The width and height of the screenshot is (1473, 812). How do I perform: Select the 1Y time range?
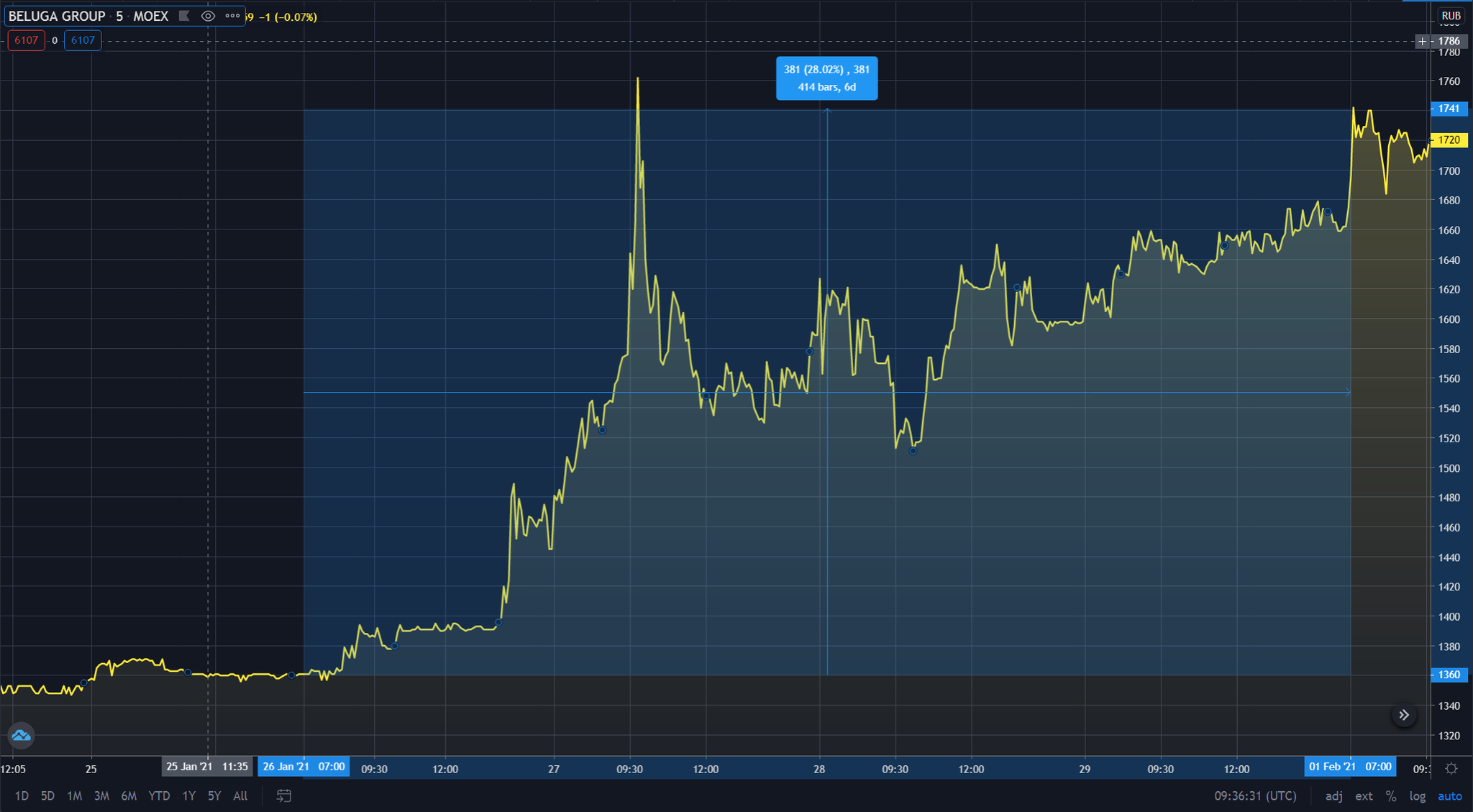[188, 795]
